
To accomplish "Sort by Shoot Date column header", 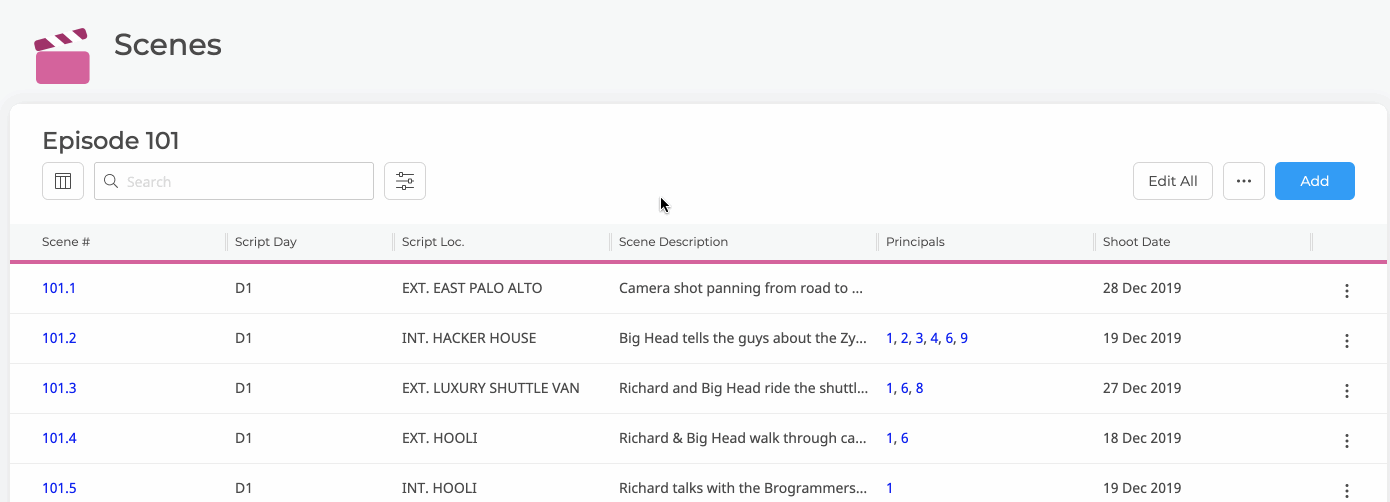I will (1136, 242).
